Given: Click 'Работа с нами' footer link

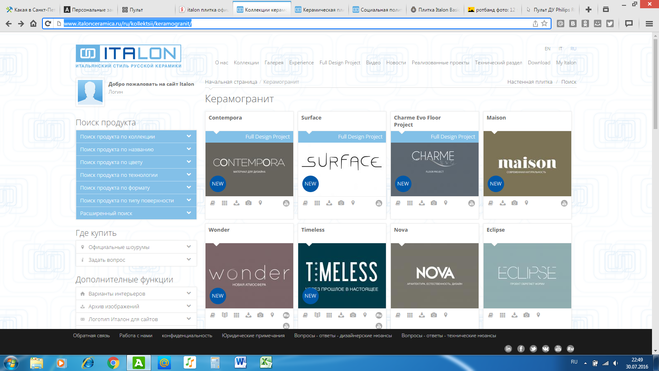Looking at the screenshot, I should 135,336.
